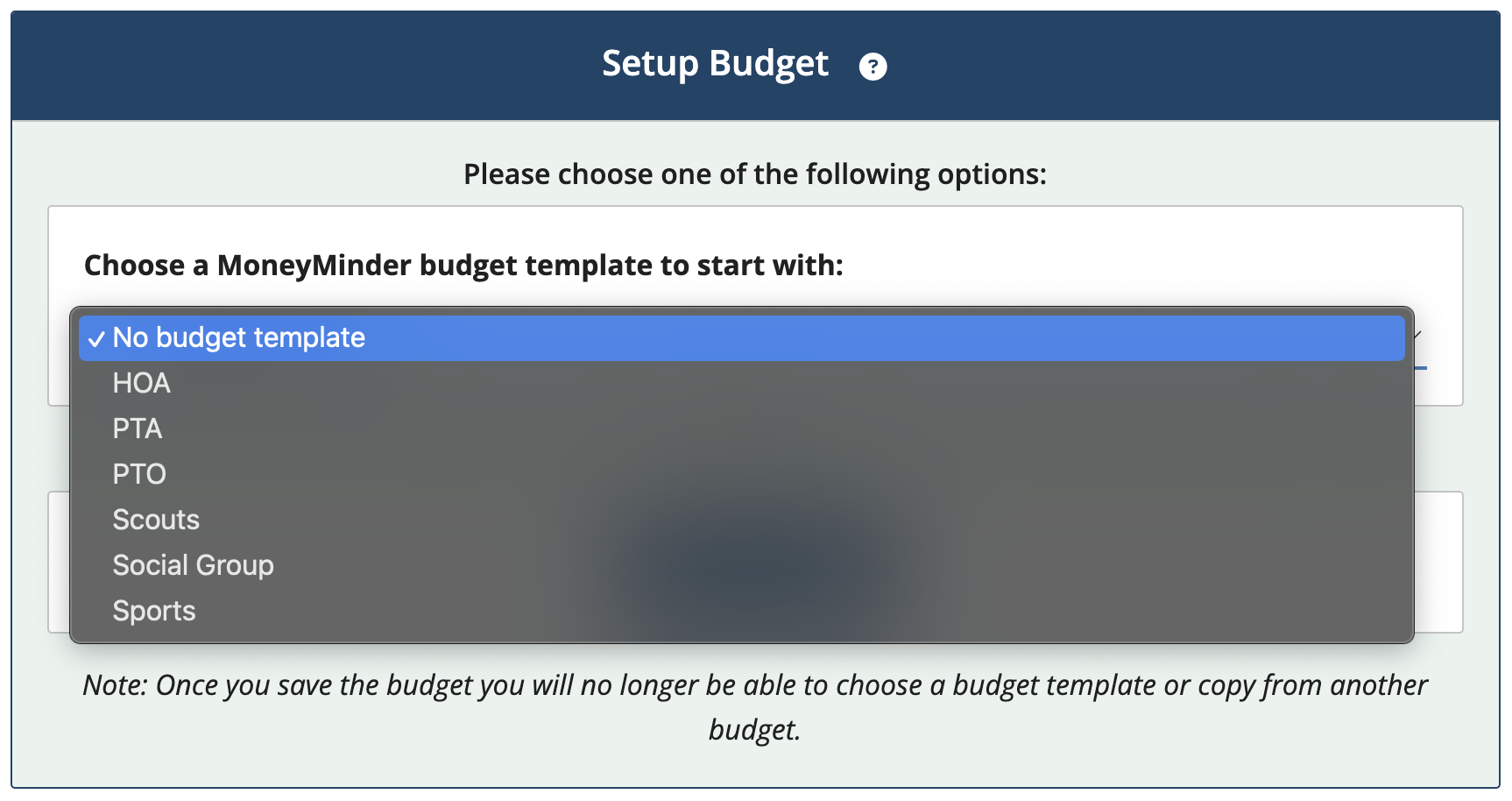Viewport: 1512px width, 801px height.
Task: Keep No budget template selected
Action: pos(741,338)
